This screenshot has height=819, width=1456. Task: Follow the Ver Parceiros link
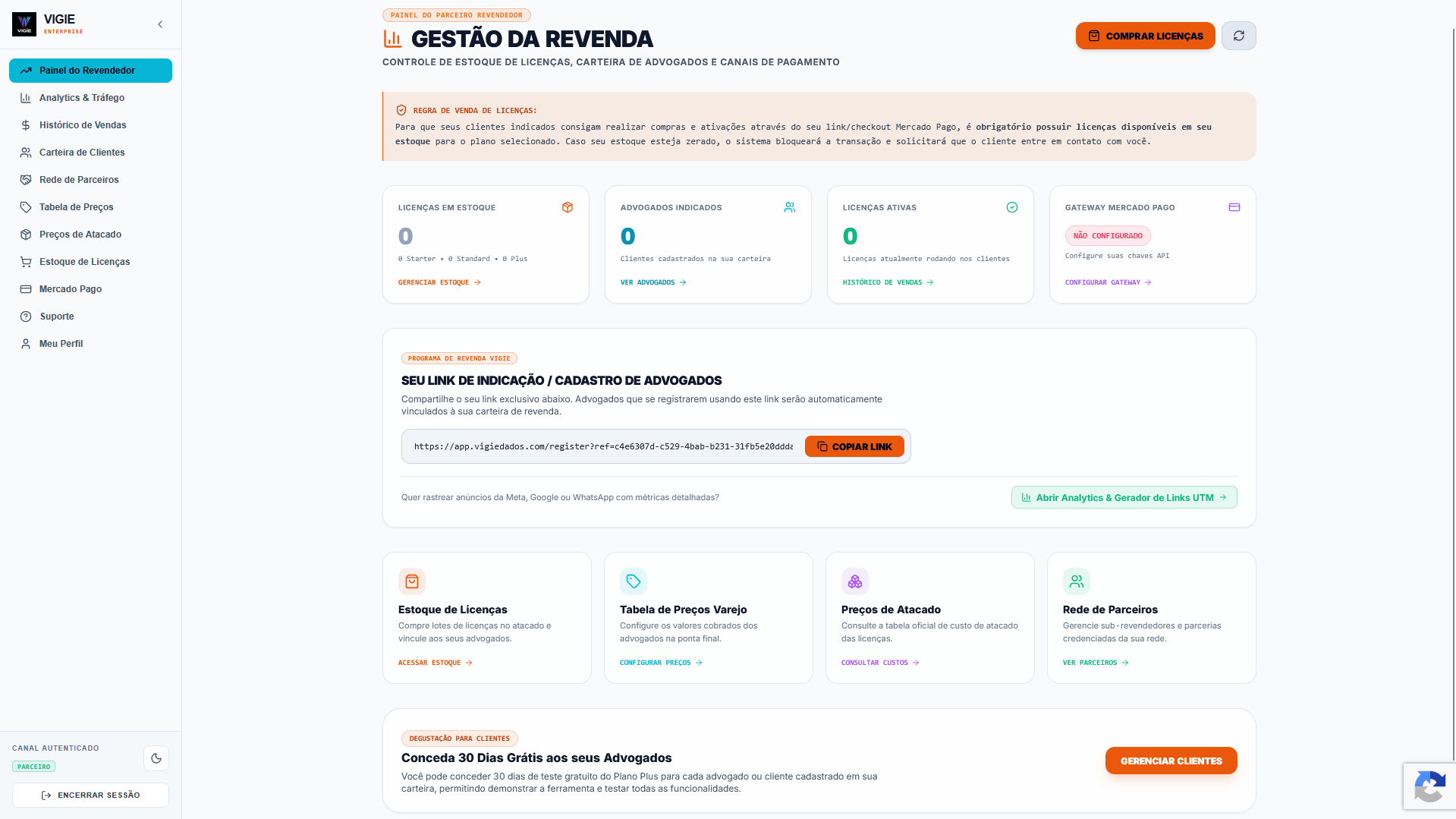click(x=1096, y=663)
